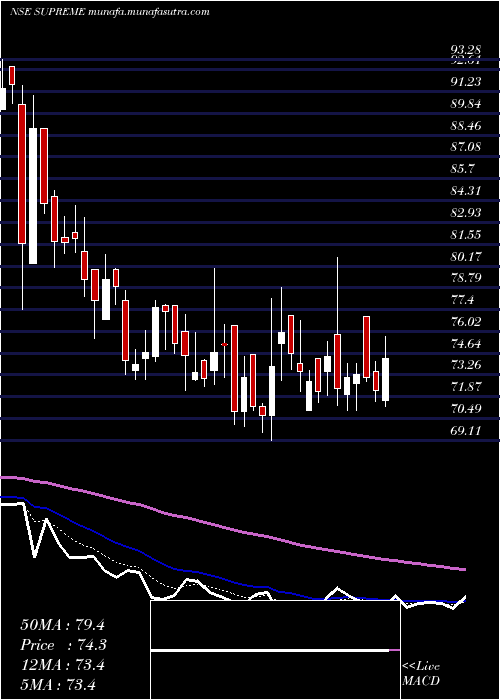The width and height of the screenshot is (500, 700).
Task: Open the <<Live MACD label
Action: tap(421, 673)
